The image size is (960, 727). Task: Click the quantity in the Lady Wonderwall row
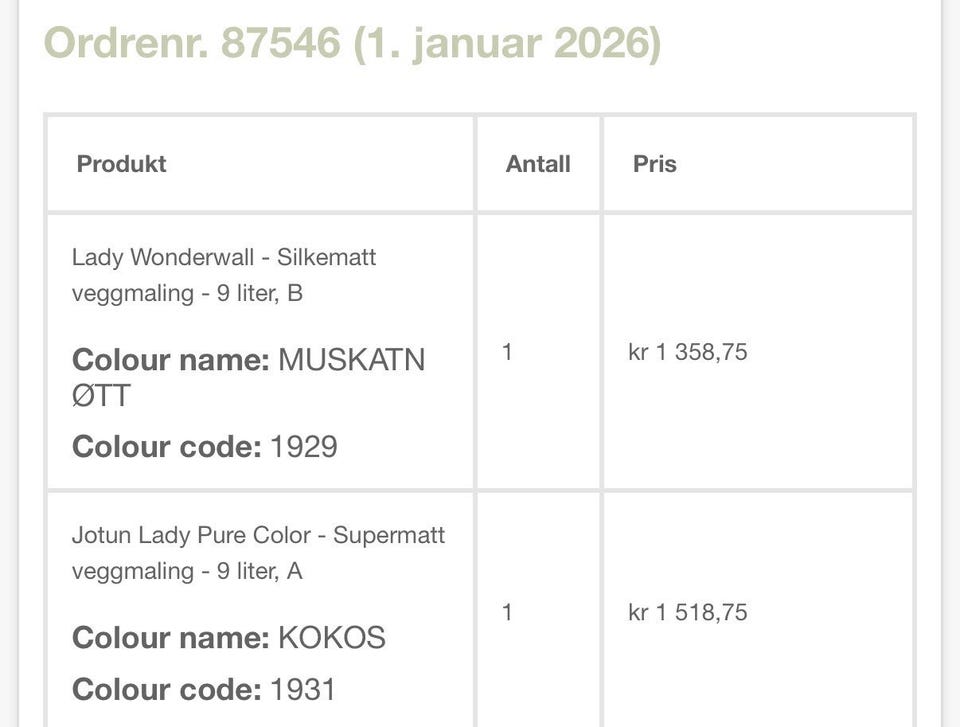(507, 352)
